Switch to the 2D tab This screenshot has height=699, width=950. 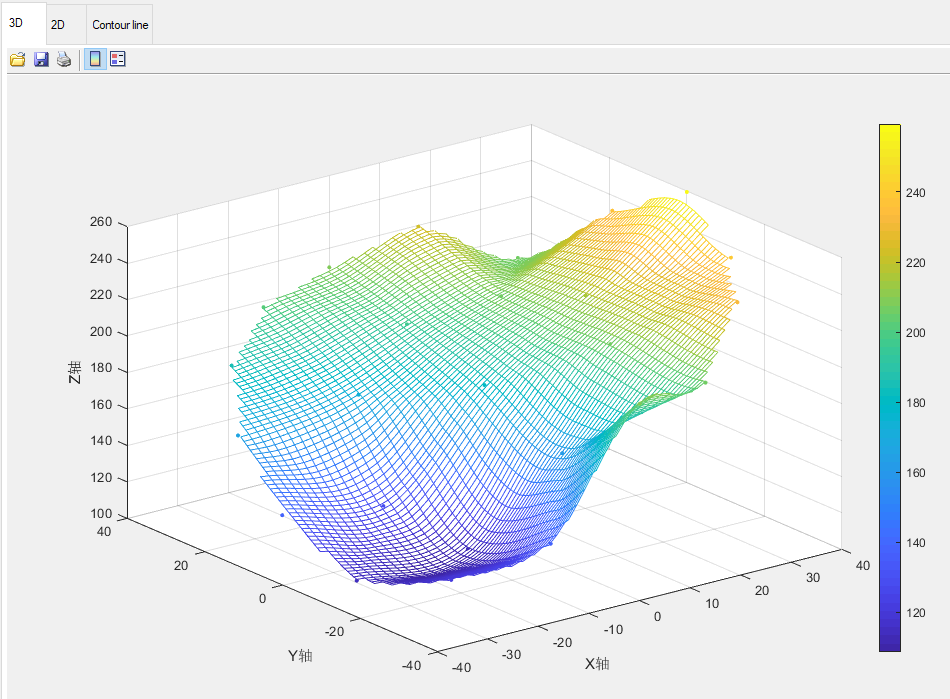click(66, 24)
